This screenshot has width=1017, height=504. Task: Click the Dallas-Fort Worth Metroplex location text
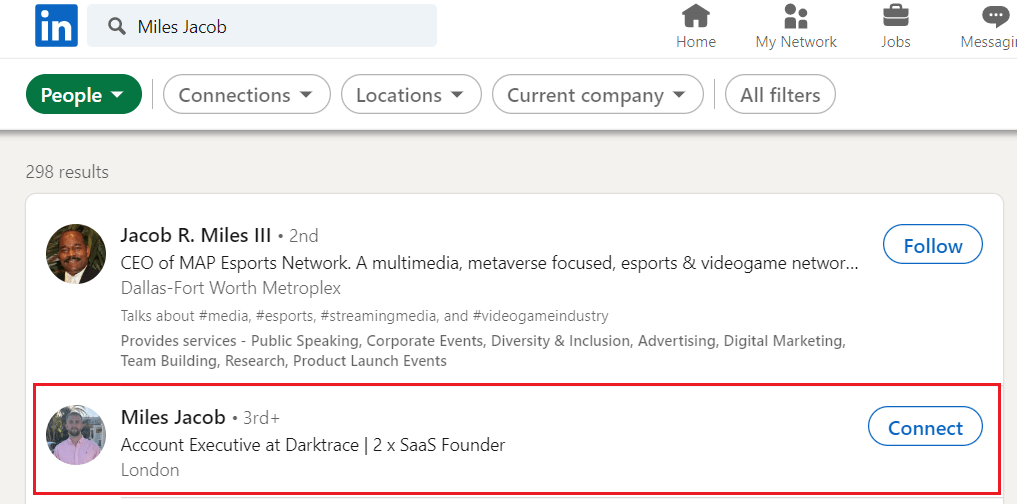pyautogui.click(x=231, y=288)
